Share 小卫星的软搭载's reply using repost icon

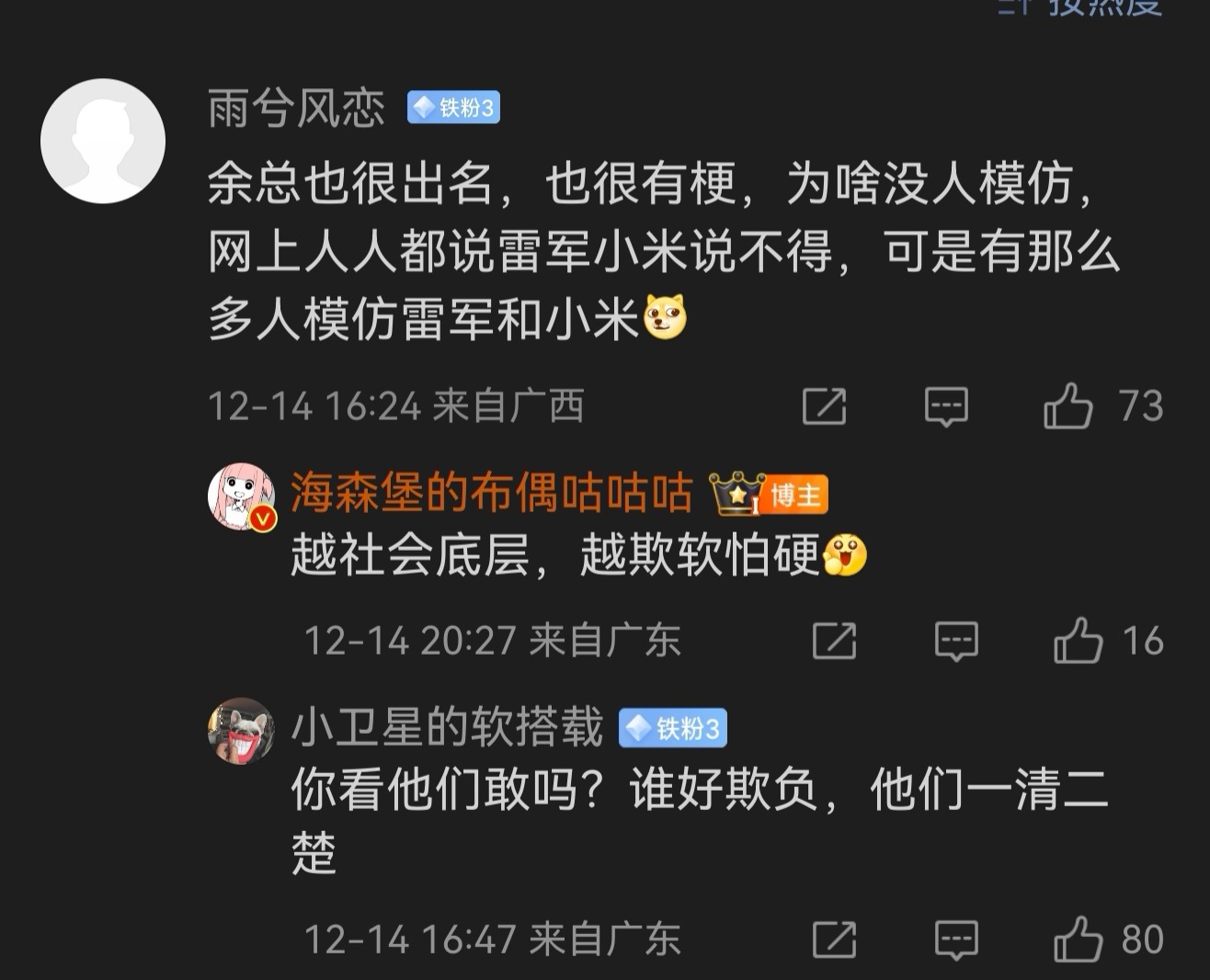click(834, 940)
